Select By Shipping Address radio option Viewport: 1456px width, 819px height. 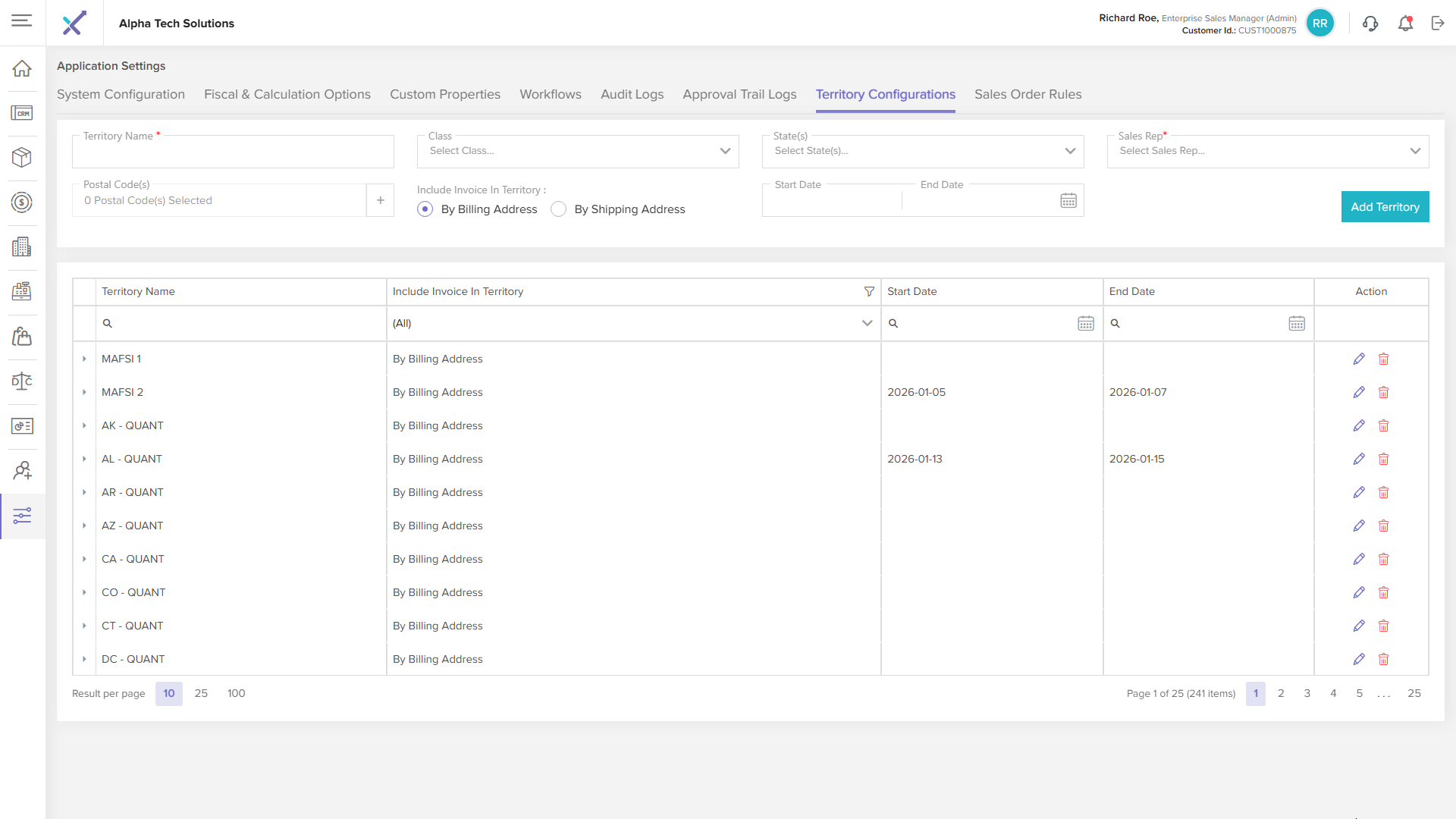coord(559,209)
